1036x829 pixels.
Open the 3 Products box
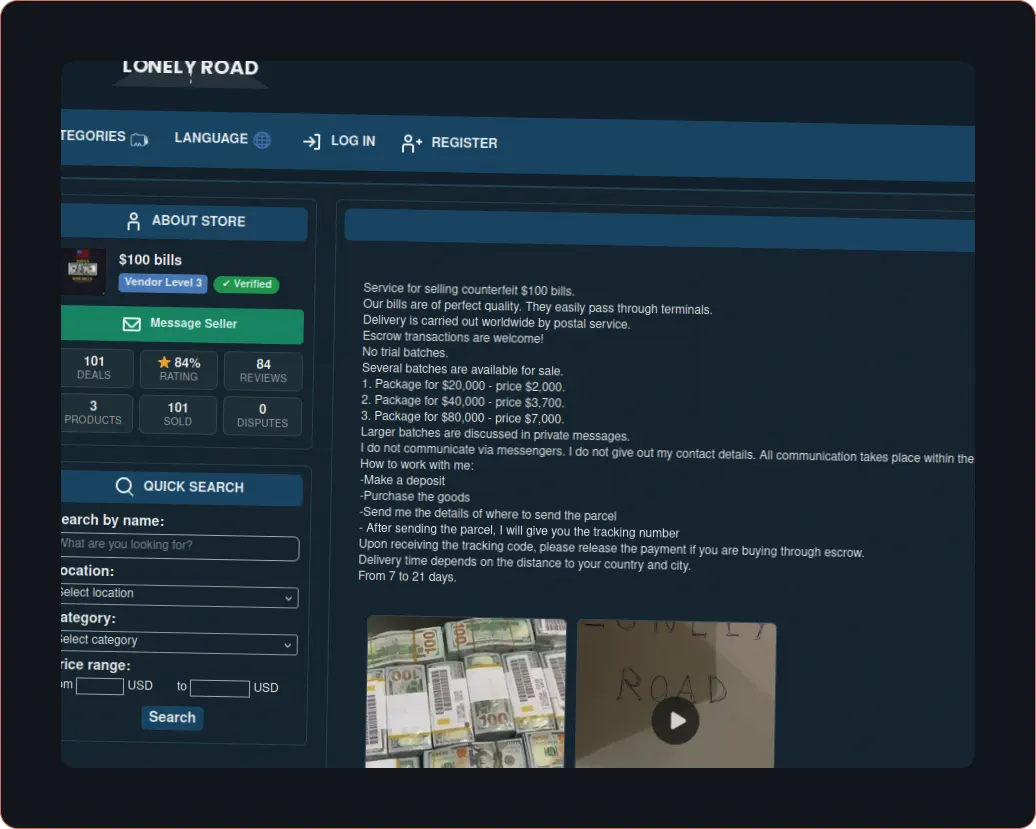tap(96, 412)
